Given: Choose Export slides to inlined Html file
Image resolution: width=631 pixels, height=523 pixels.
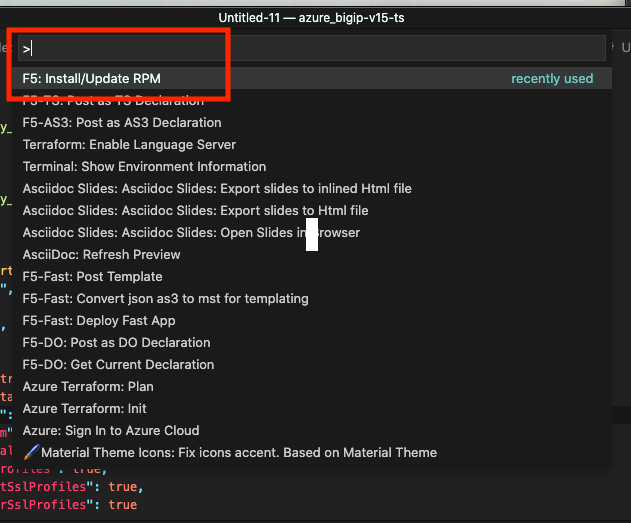Looking at the screenshot, I should pyautogui.click(x=217, y=188).
